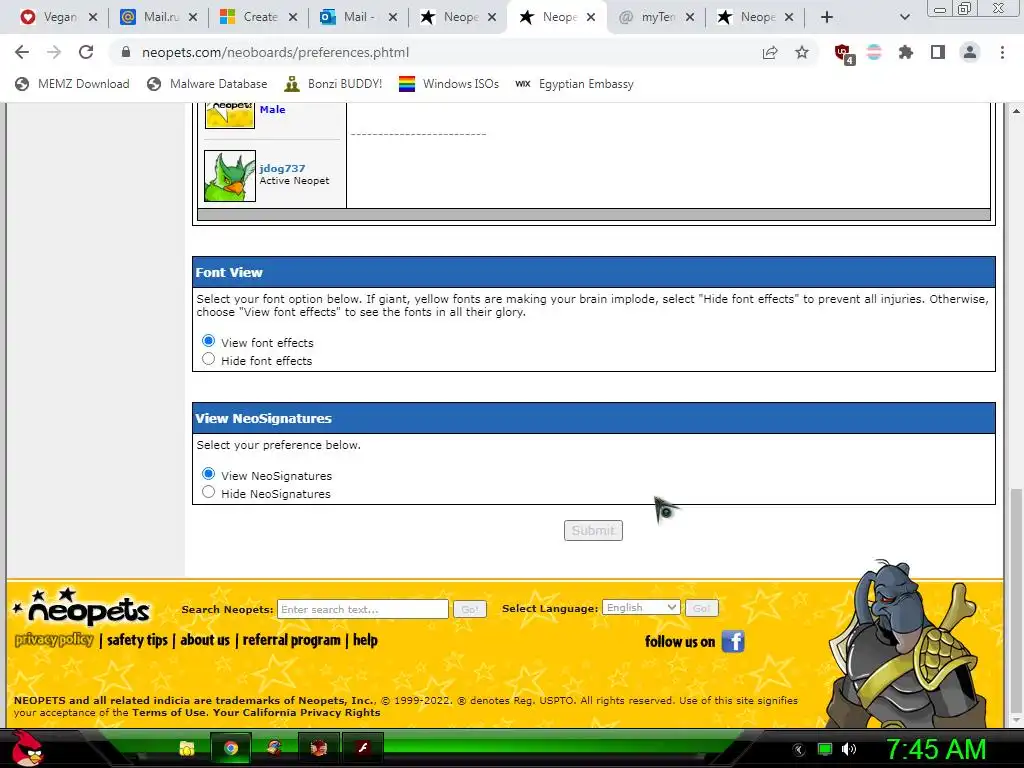
Task: Go back with the browser back arrow
Action: 22,52
